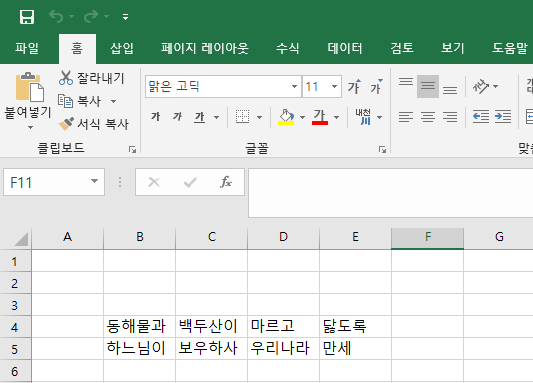This screenshot has width=533, height=383.
Task: Click 서식 복사 format painter
Action: click(93, 124)
